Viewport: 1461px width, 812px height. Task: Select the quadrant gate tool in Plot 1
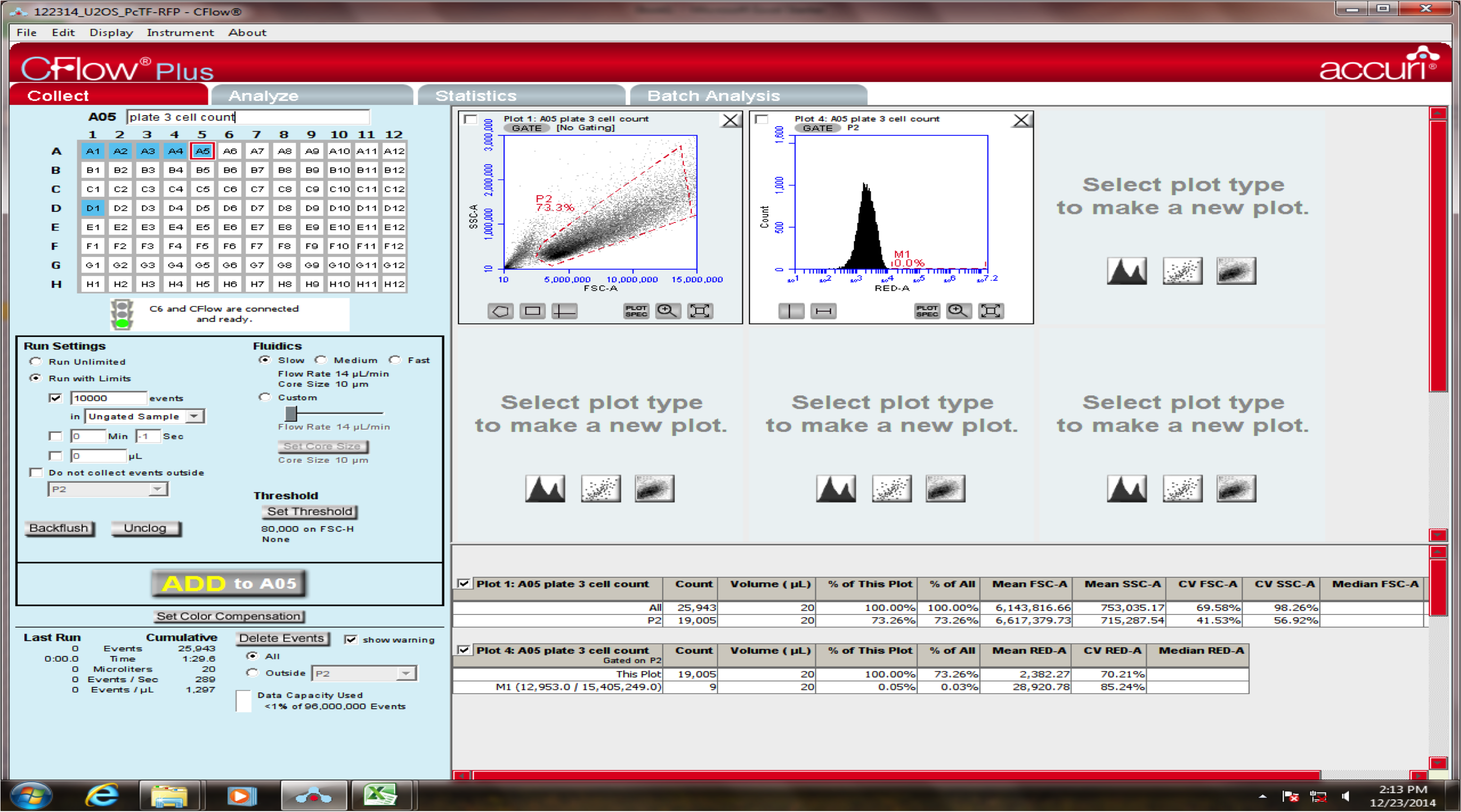[564, 311]
